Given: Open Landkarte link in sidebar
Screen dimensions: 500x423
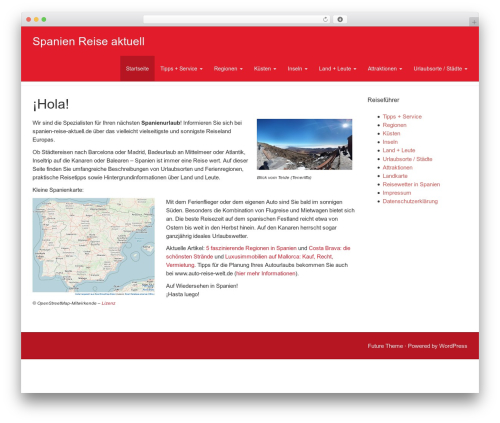Looking at the screenshot, I should coord(395,176).
